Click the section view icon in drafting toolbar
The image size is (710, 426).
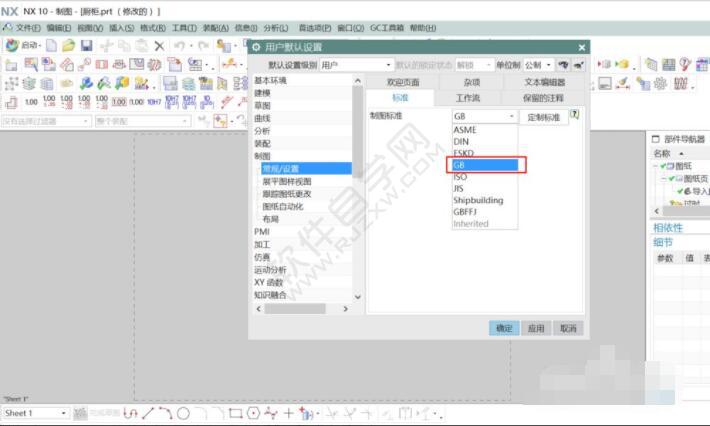click(101, 65)
